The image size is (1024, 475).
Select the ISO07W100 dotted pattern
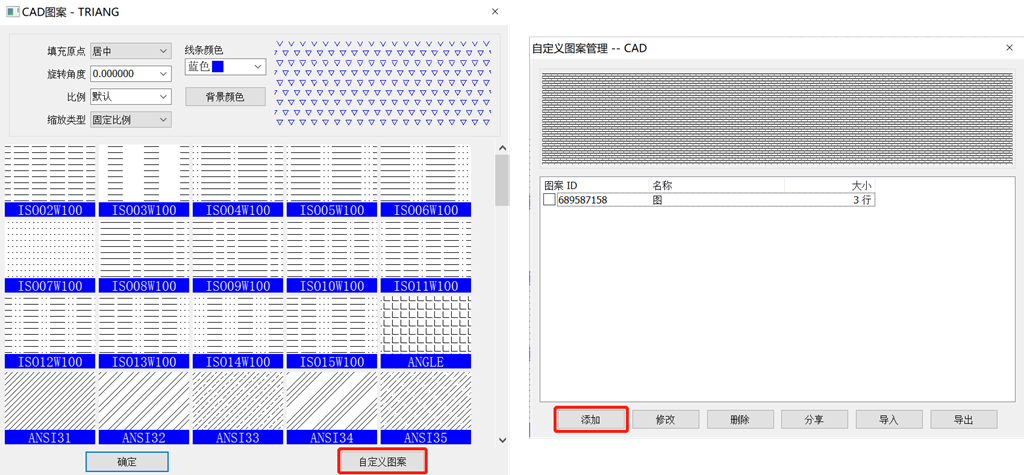click(x=50, y=255)
